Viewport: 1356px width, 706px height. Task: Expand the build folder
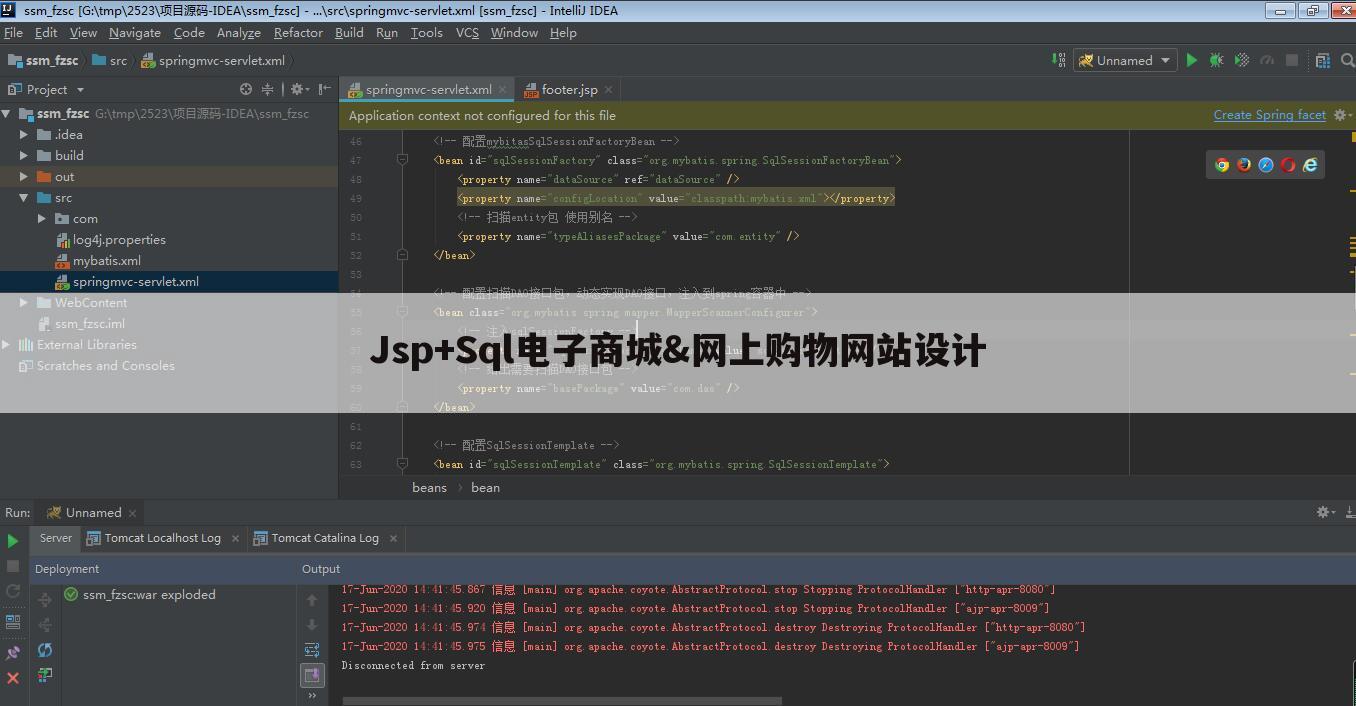tap(24, 156)
